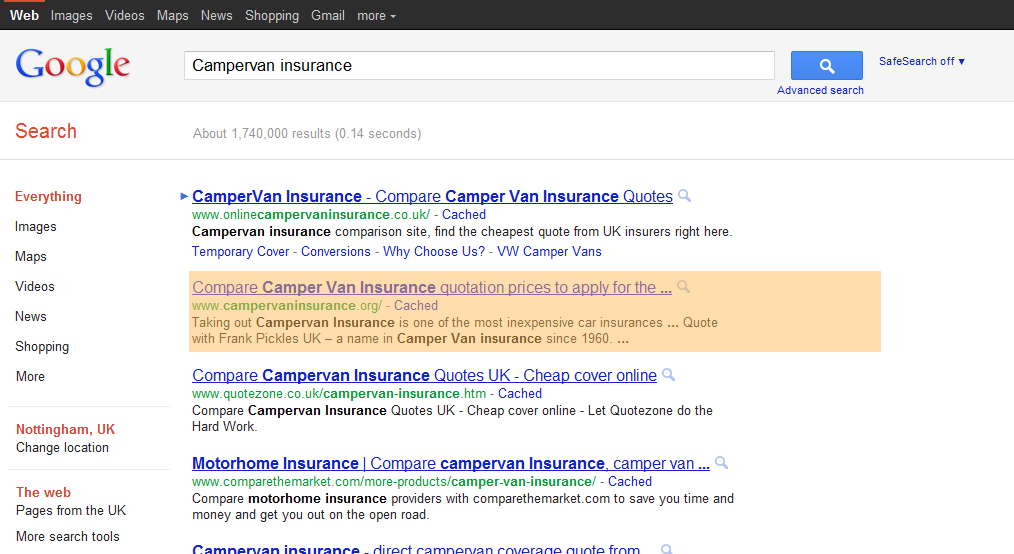Click the www.quotezone.co.uk/campervan-insurance.htm URL text
The image size is (1014, 554).
pos(339,394)
